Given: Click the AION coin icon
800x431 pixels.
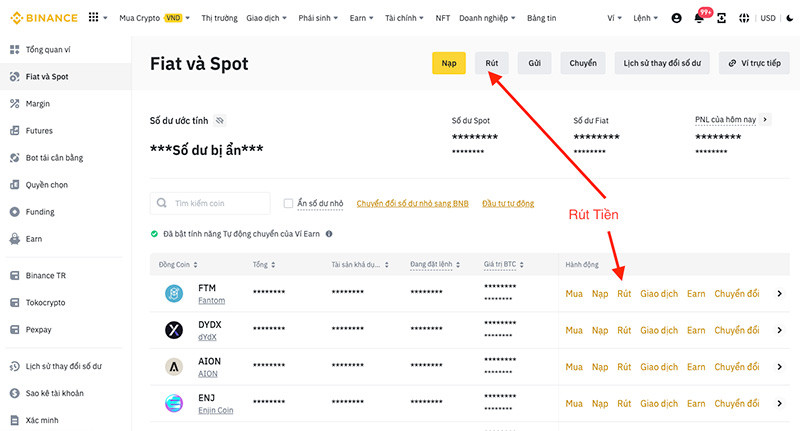Looking at the screenshot, I should (x=174, y=367).
